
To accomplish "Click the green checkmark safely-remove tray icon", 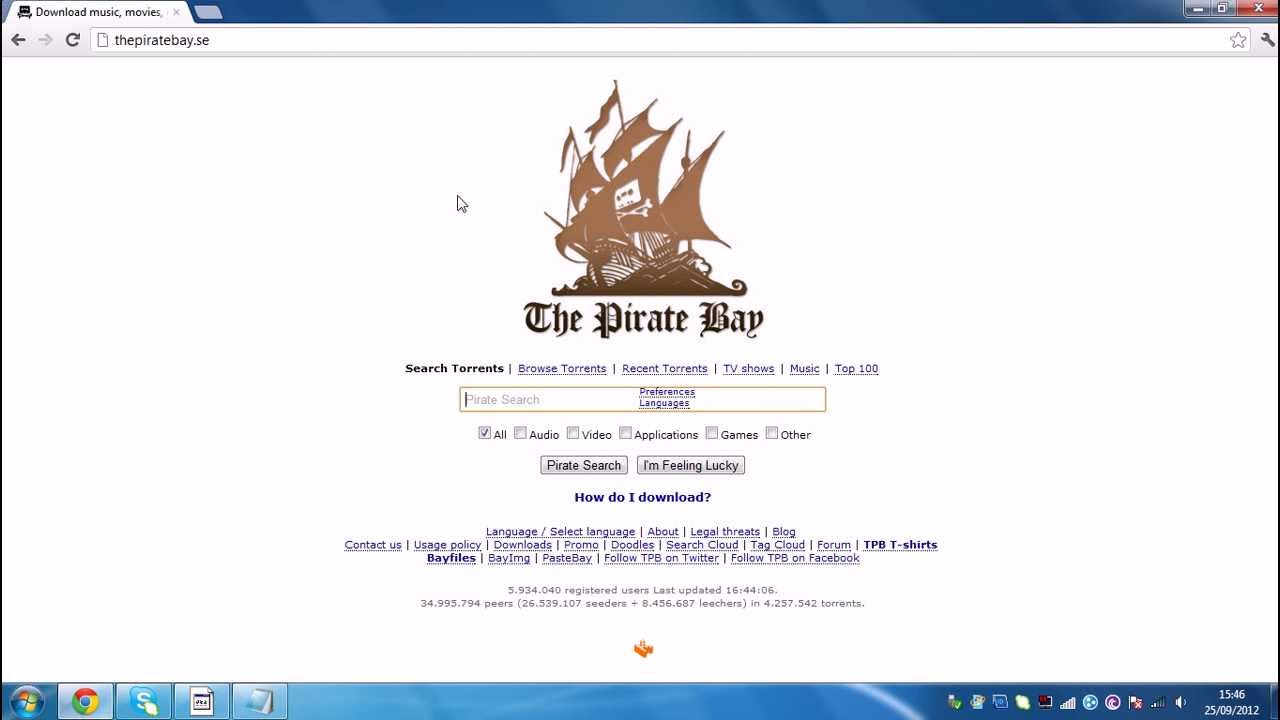I will 955,702.
